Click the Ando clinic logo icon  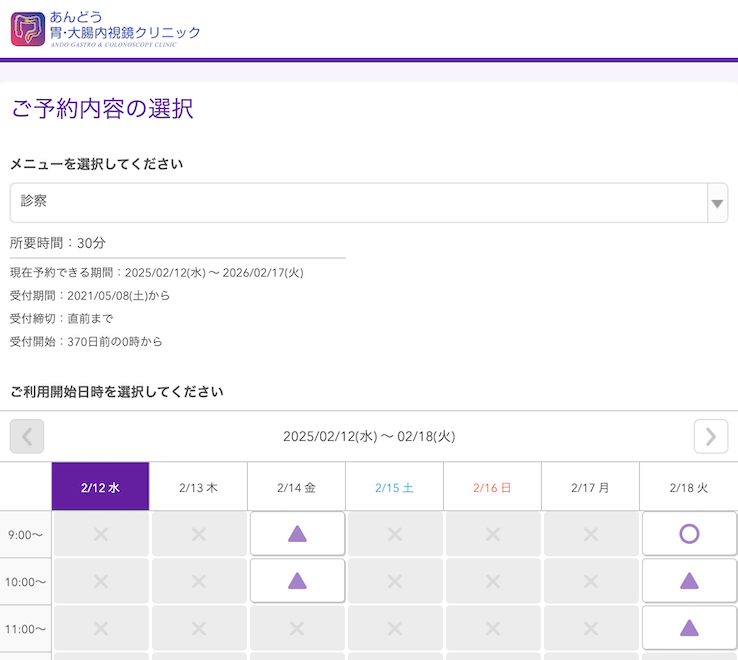[x=28, y=28]
